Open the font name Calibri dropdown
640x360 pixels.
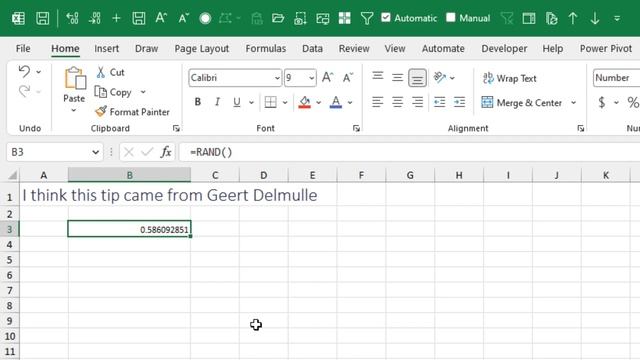[277, 78]
